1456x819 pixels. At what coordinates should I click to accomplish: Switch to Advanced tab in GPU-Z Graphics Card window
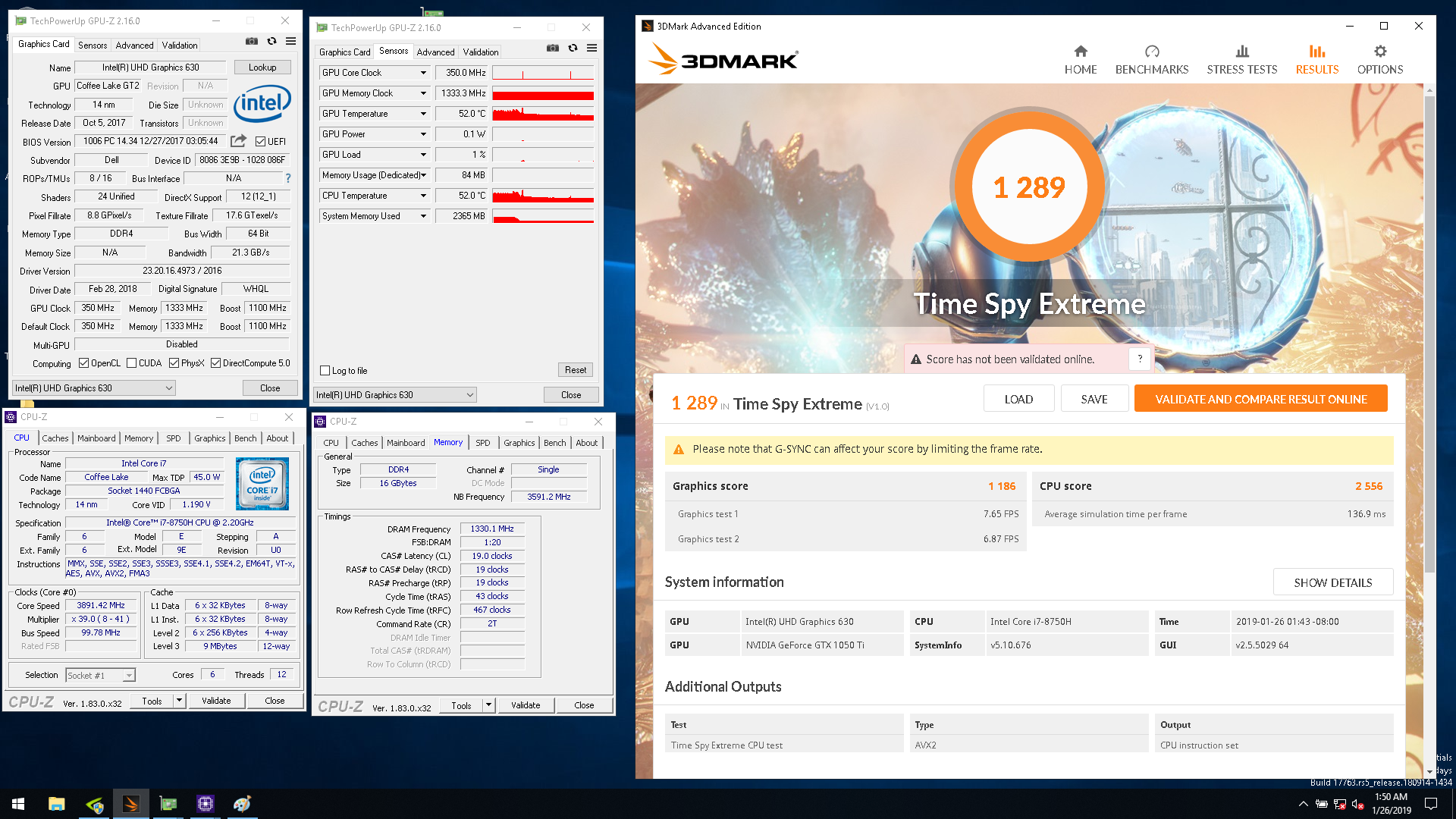pos(134,45)
